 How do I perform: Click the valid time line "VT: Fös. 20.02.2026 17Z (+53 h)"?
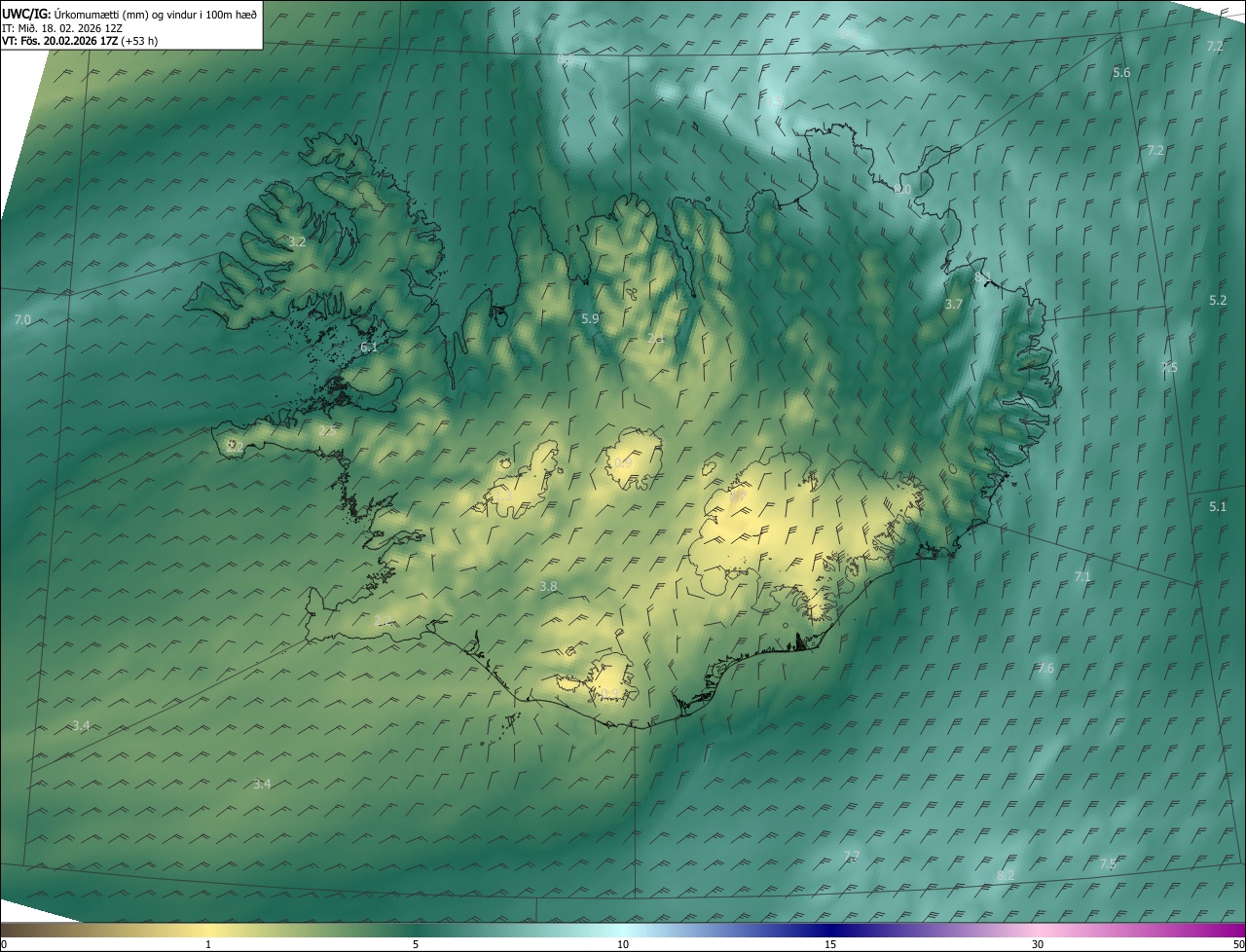click(81, 41)
